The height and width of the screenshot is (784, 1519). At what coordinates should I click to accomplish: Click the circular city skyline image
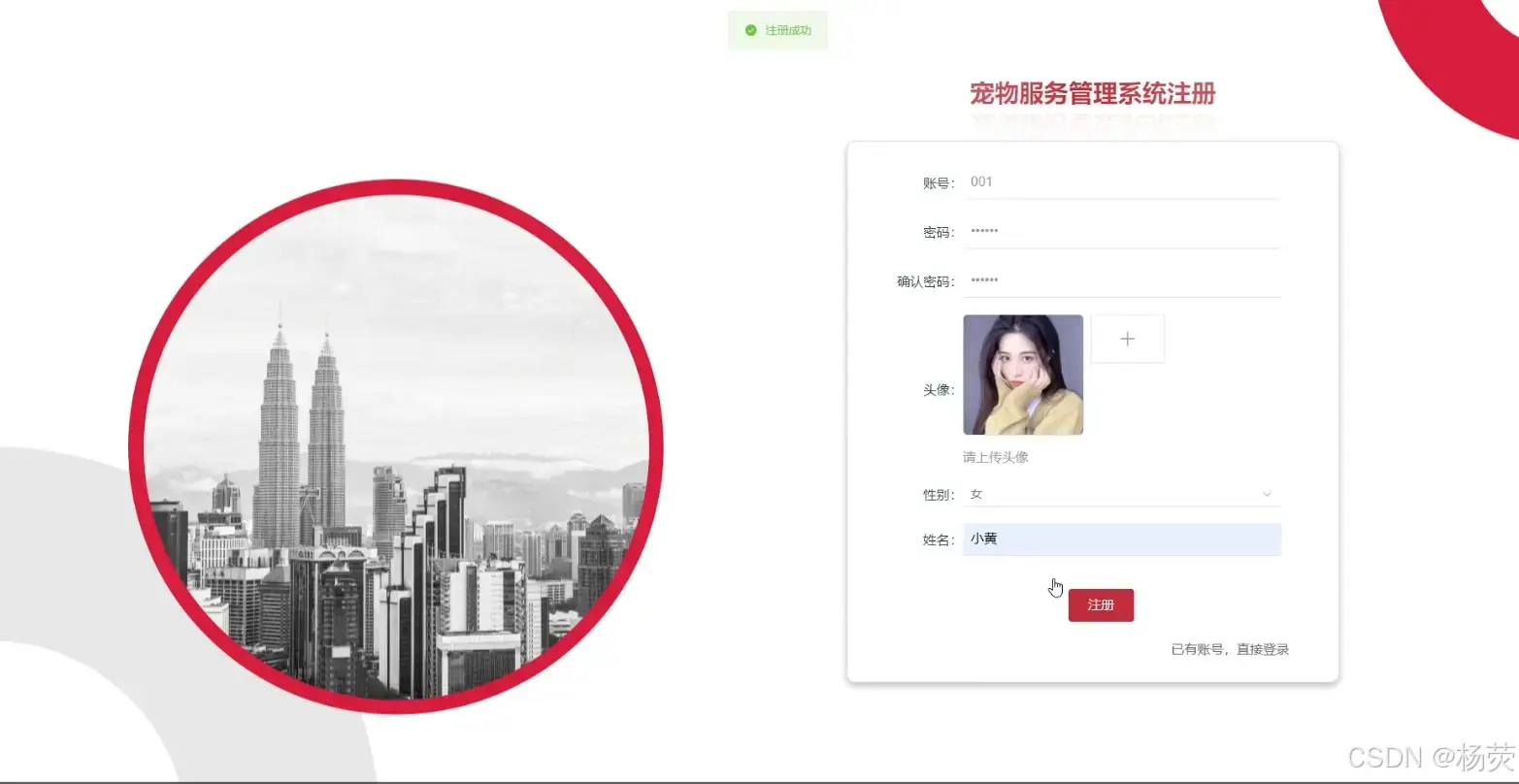[396, 446]
